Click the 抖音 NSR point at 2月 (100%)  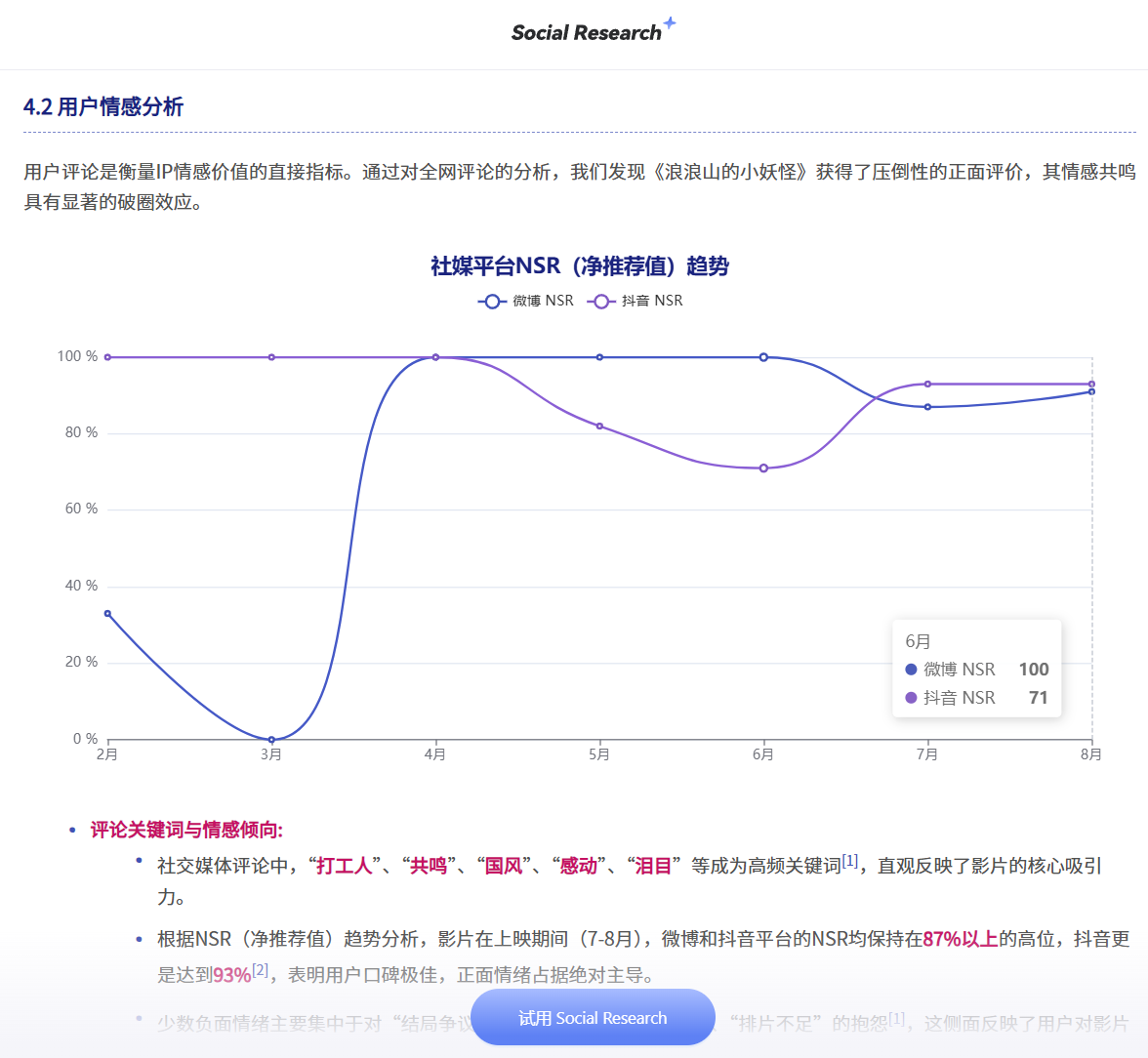click(107, 357)
